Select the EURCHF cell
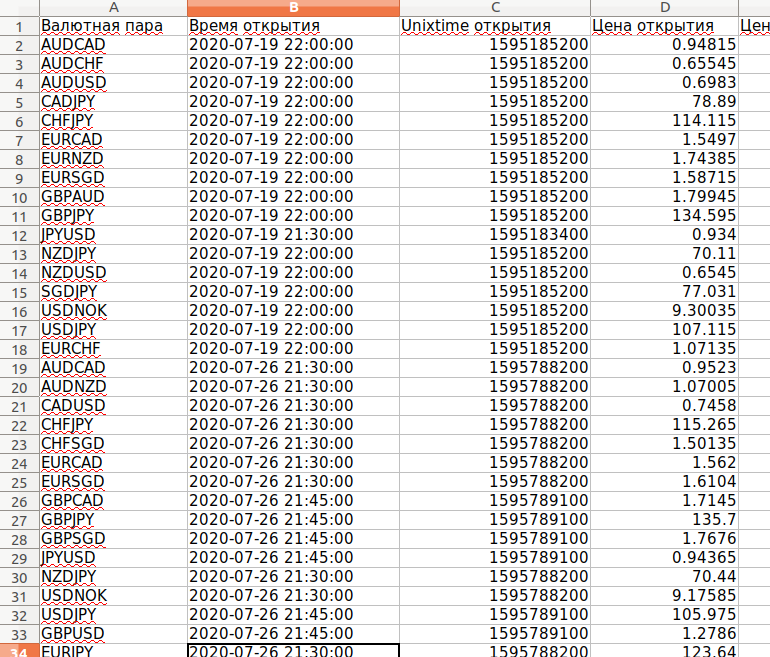The width and height of the screenshot is (770, 657). point(113,349)
